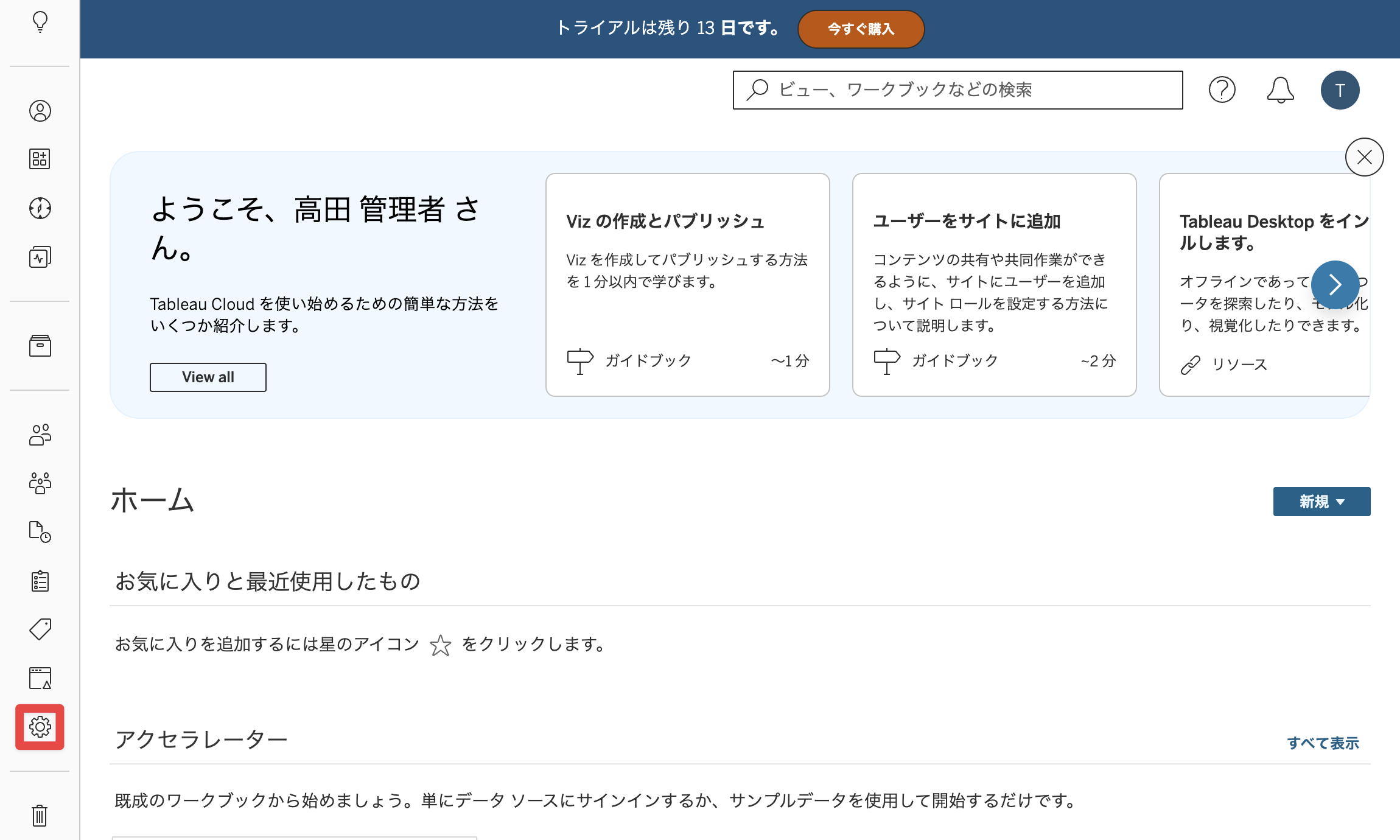Viewport: 1400px width, 840px height.
Task: Open the 新規 dropdown button
Action: click(x=1321, y=502)
